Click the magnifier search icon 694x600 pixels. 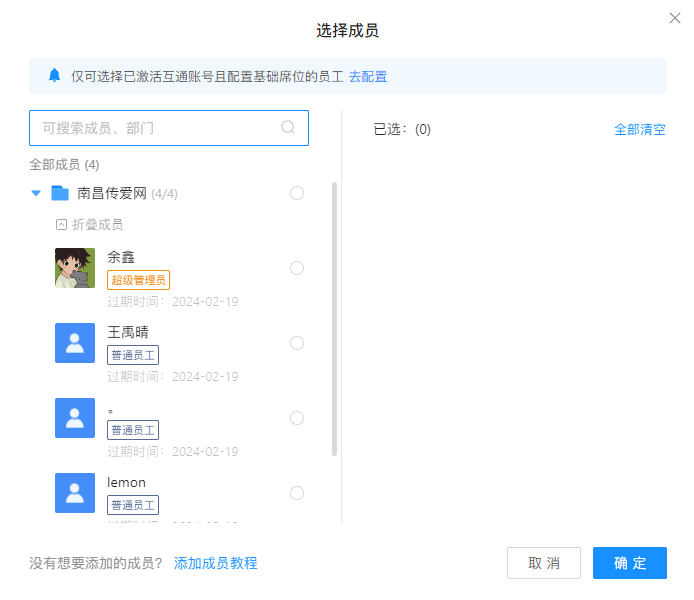(288, 128)
